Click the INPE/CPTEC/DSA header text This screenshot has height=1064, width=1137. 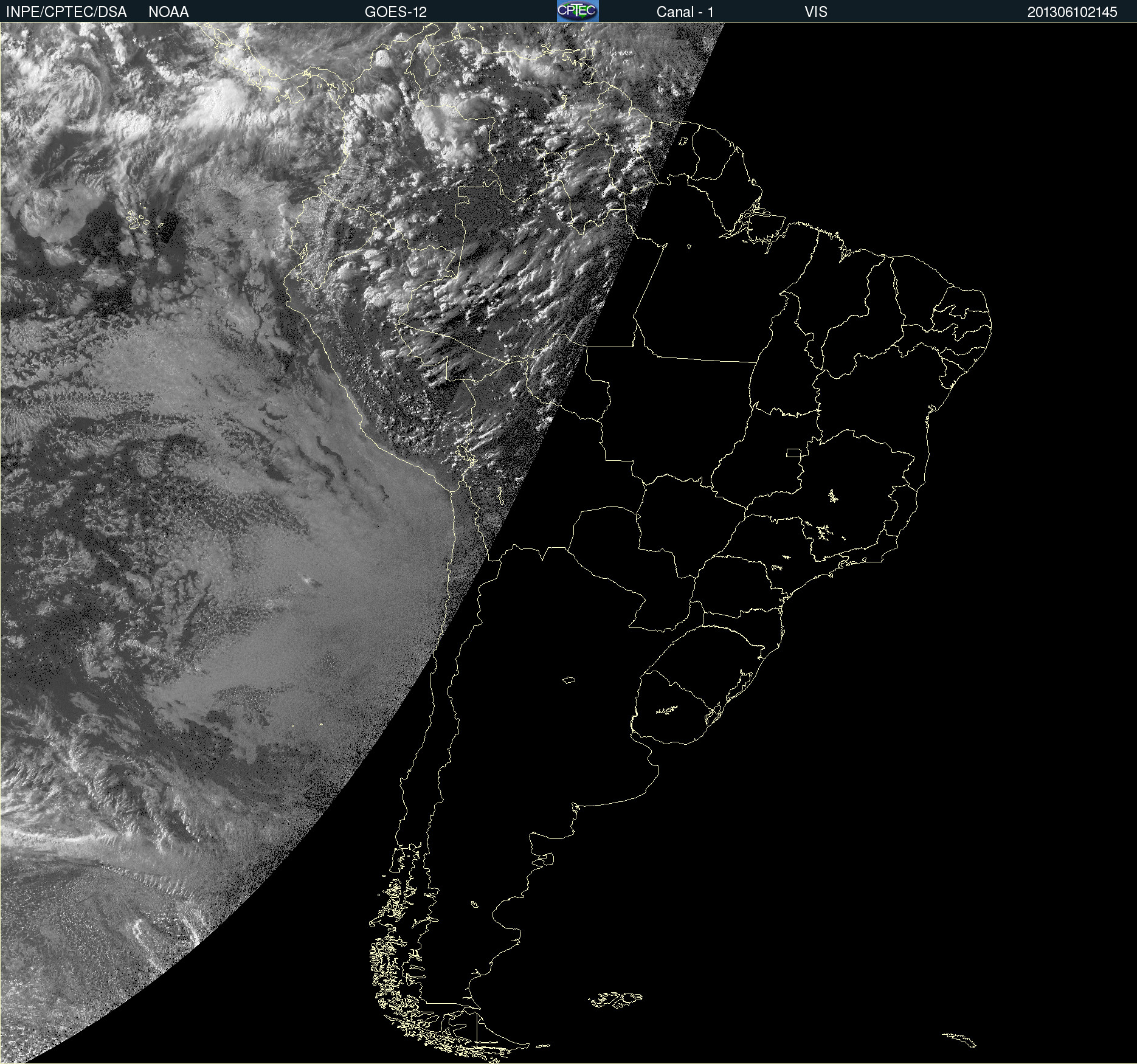[x=66, y=12]
